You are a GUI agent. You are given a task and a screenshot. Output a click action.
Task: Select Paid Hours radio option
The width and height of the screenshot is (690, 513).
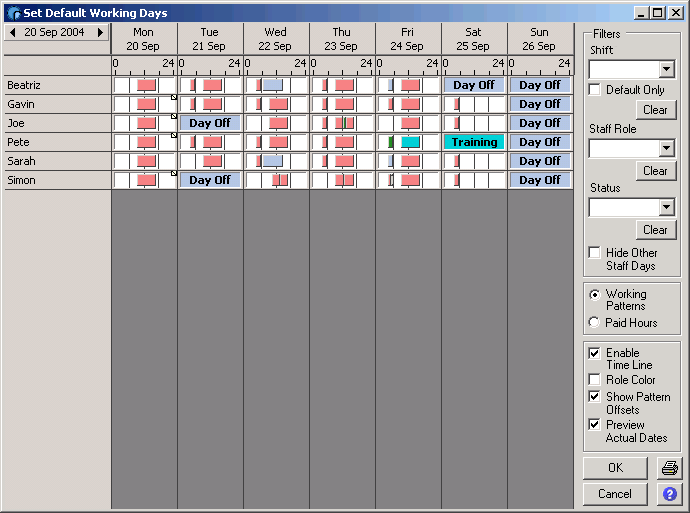click(594, 322)
